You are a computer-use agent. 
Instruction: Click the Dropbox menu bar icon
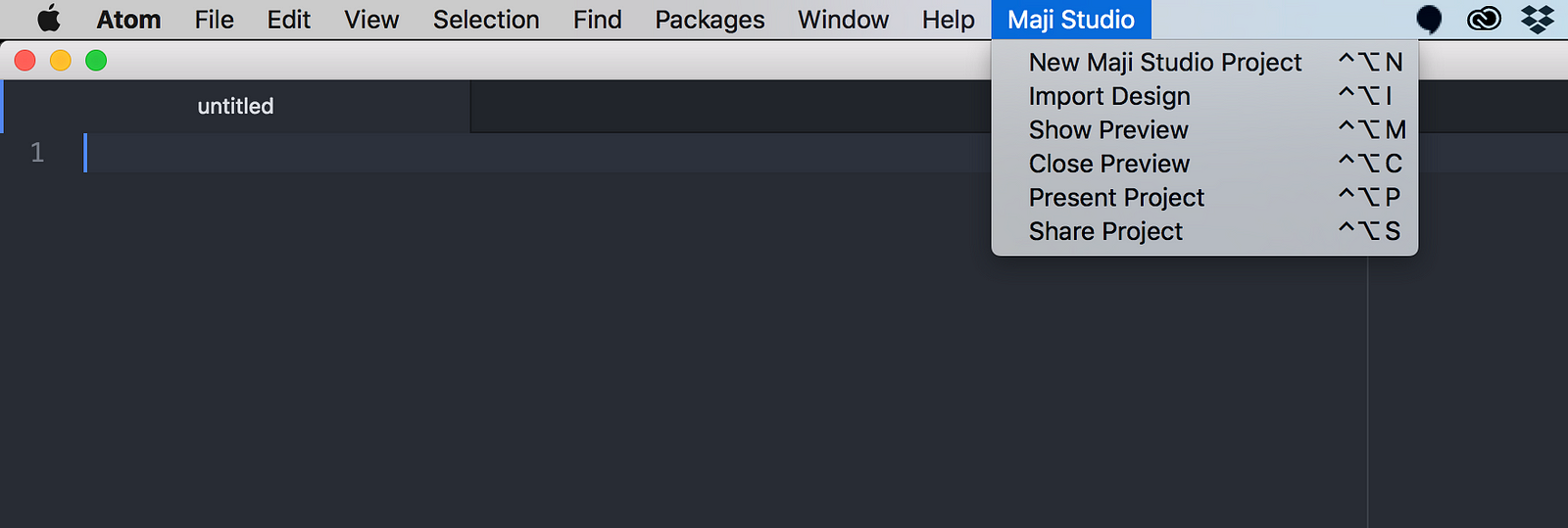point(1537,19)
